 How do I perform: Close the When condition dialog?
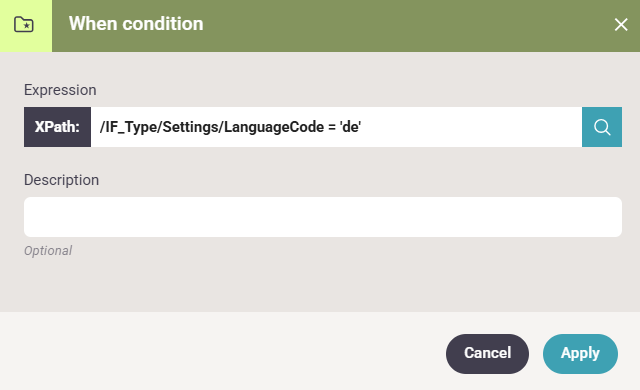pos(621,24)
